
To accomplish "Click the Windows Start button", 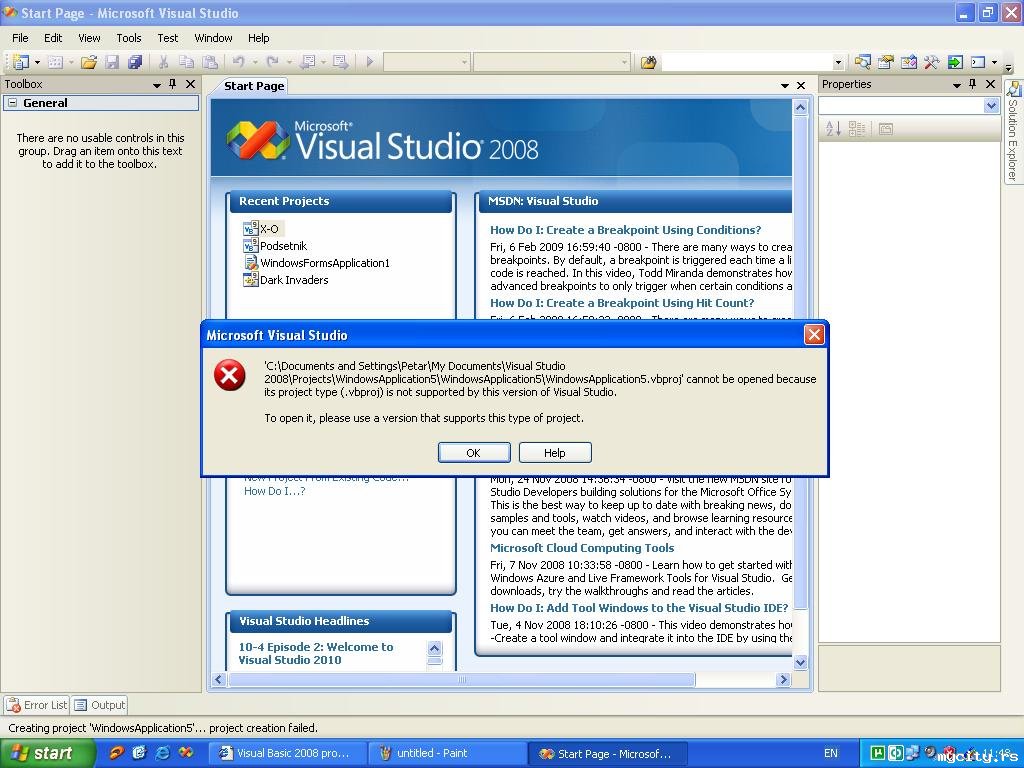I will 46,753.
